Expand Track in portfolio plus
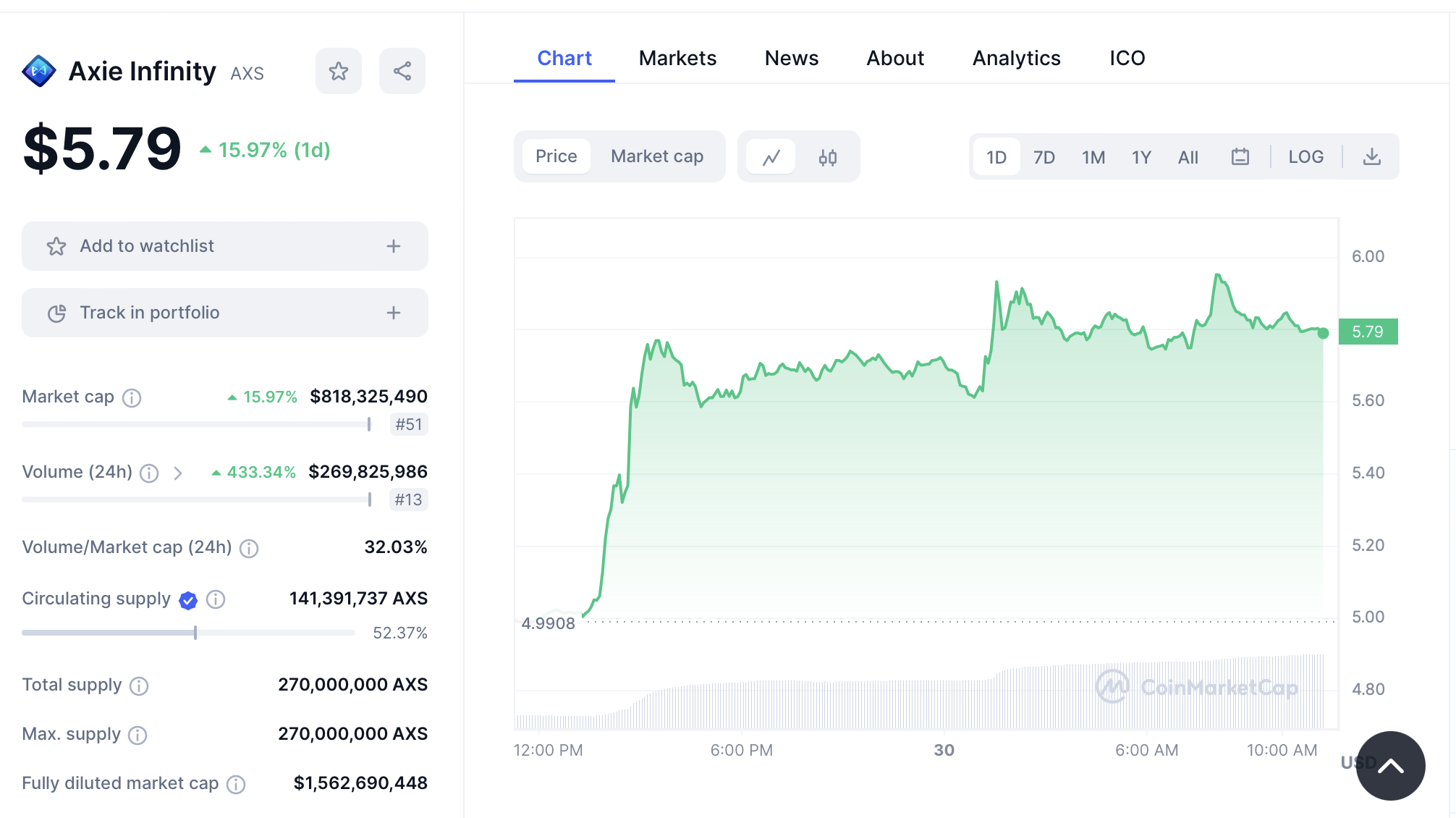Image resolution: width=1456 pixels, height=818 pixels. coord(393,313)
